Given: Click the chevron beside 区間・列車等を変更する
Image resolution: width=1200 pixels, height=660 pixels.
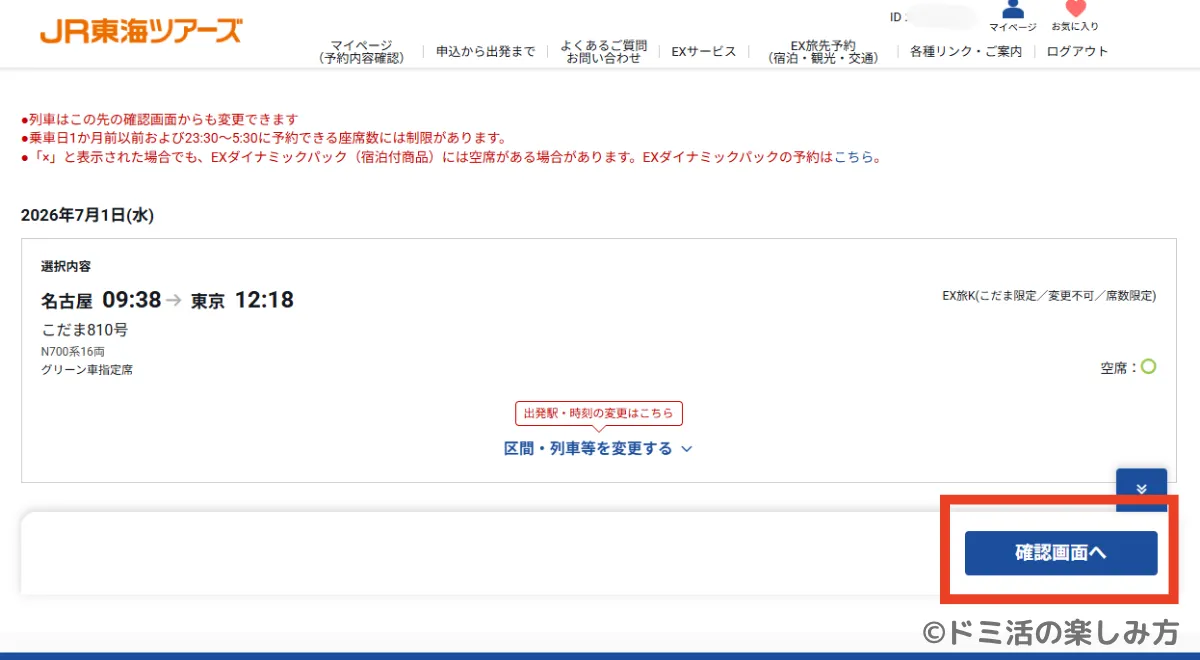Looking at the screenshot, I should click(x=686, y=449).
